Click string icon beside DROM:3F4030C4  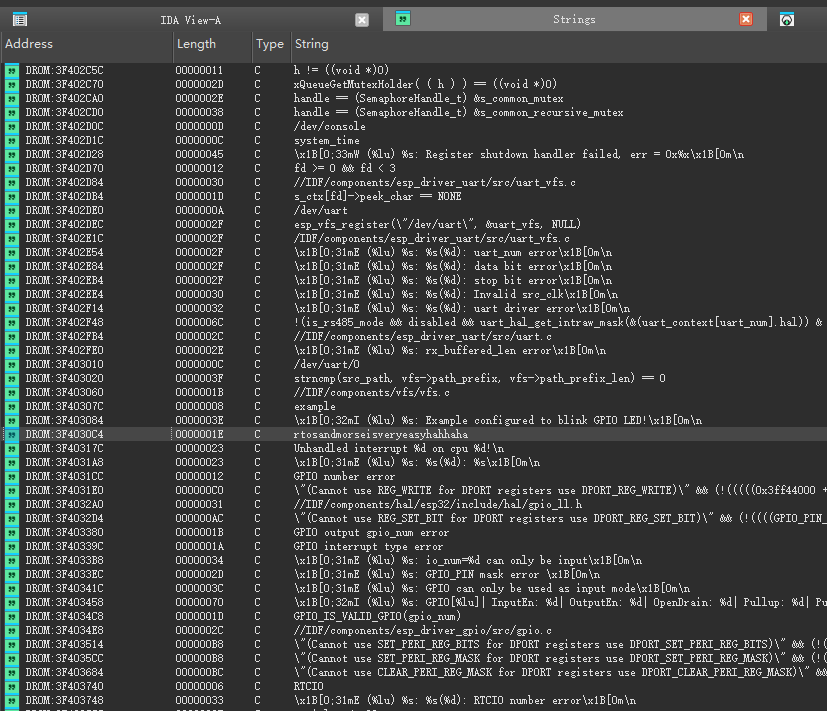(12, 435)
